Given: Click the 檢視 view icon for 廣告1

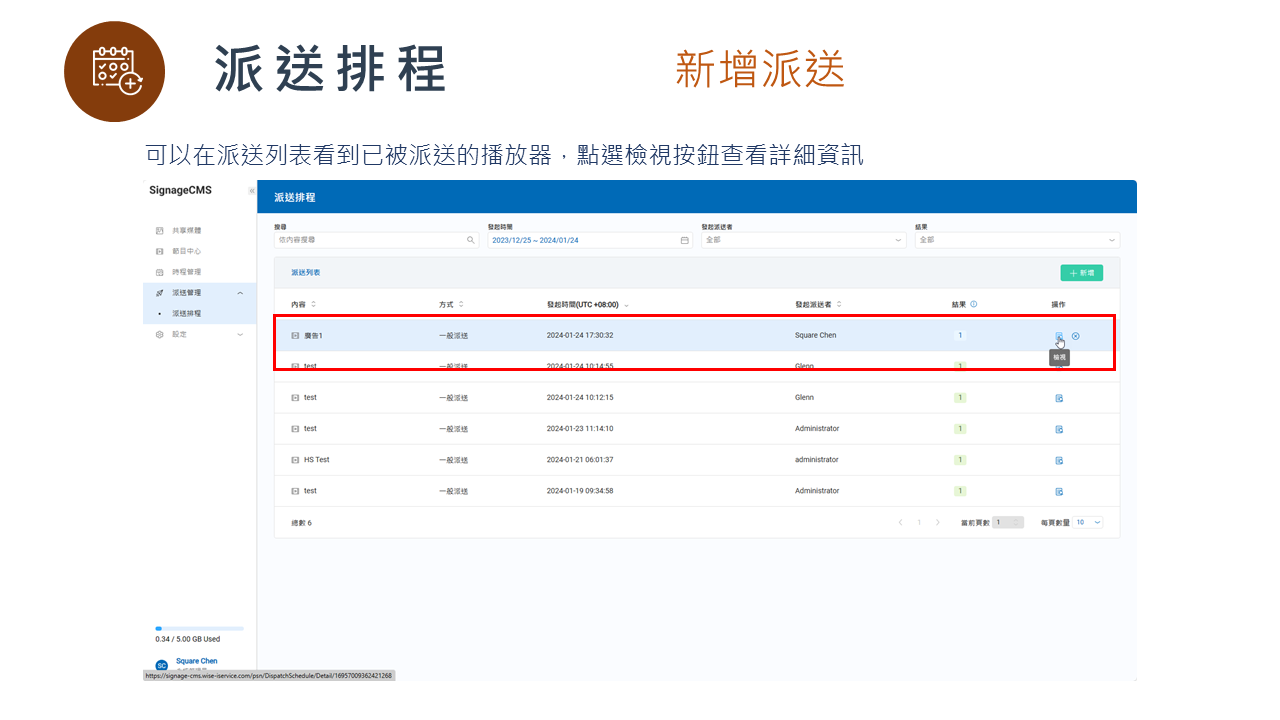Looking at the screenshot, I should tap(1059, 335).
